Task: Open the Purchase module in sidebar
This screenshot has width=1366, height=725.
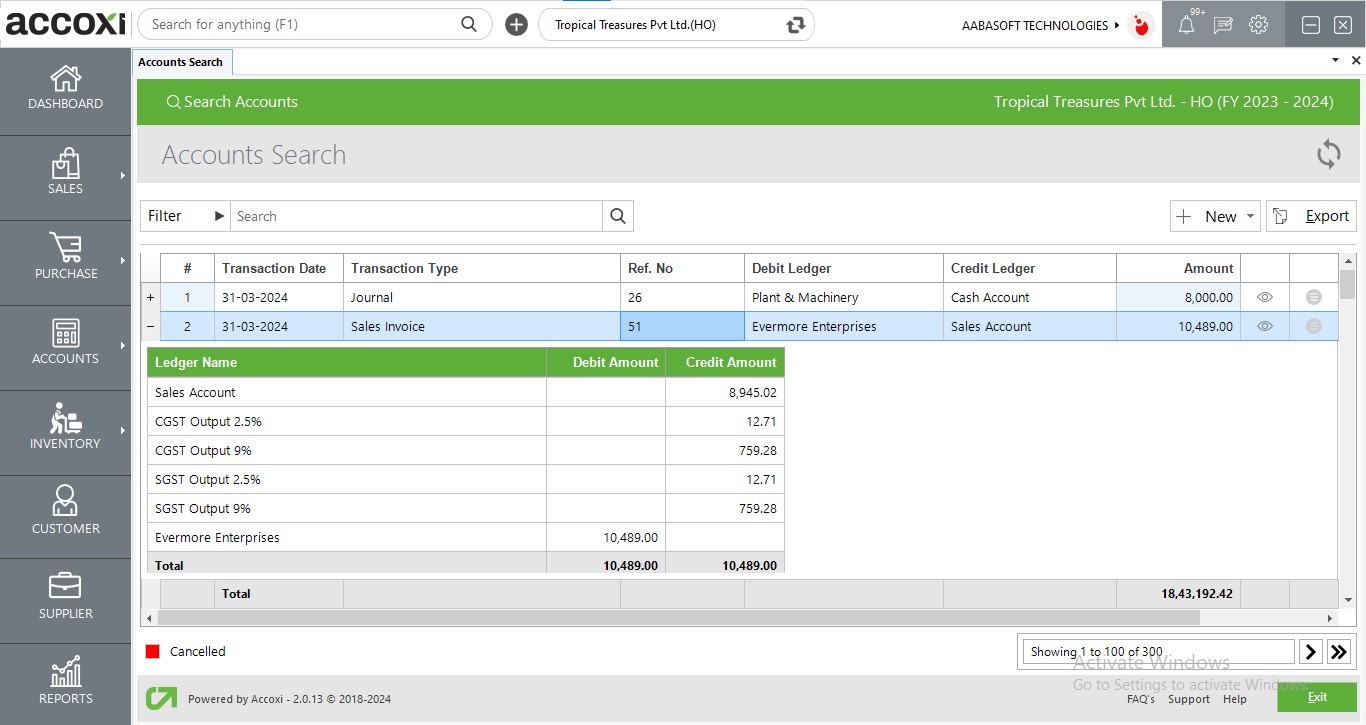Action: pos(65,262)
